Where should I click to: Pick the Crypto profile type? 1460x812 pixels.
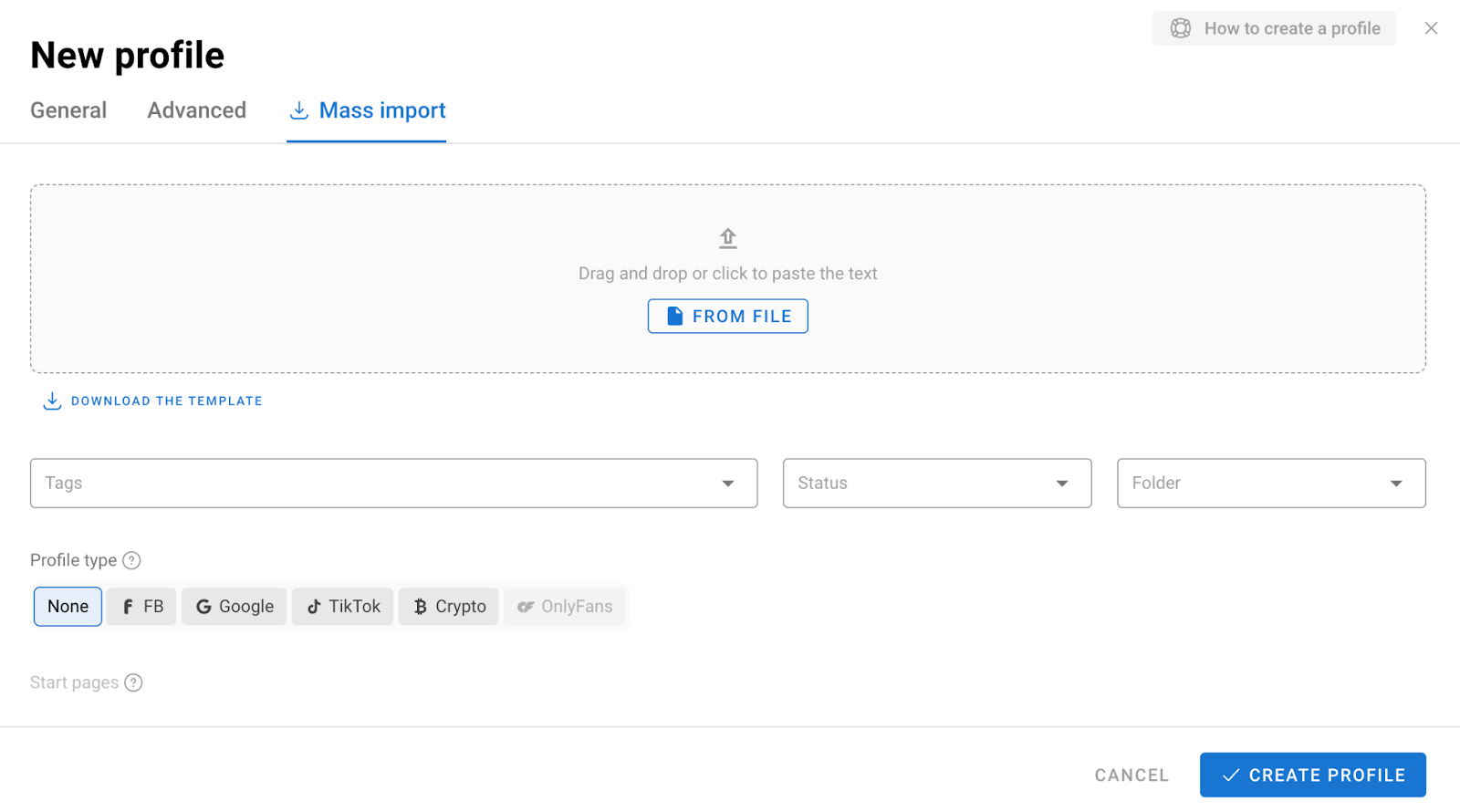coord(448,607)
